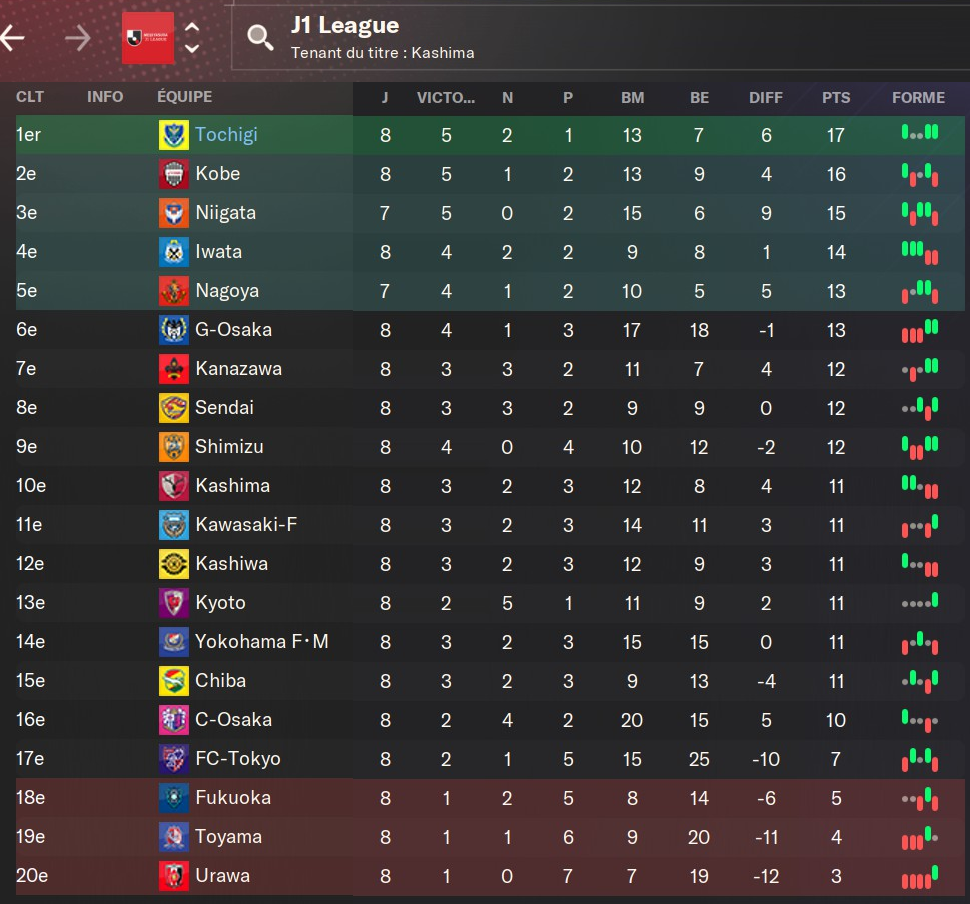Sort by the BM column header
Viewport: 970px width, 904px height.
[x=632, y=98]
